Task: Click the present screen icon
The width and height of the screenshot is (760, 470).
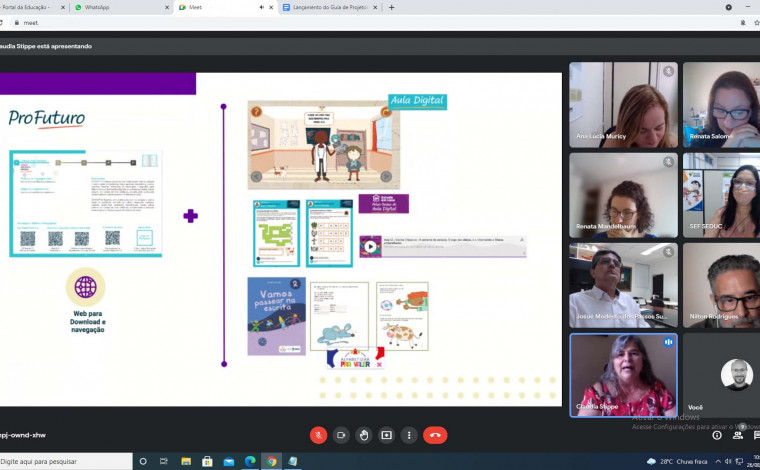Action: pos(386,435)
